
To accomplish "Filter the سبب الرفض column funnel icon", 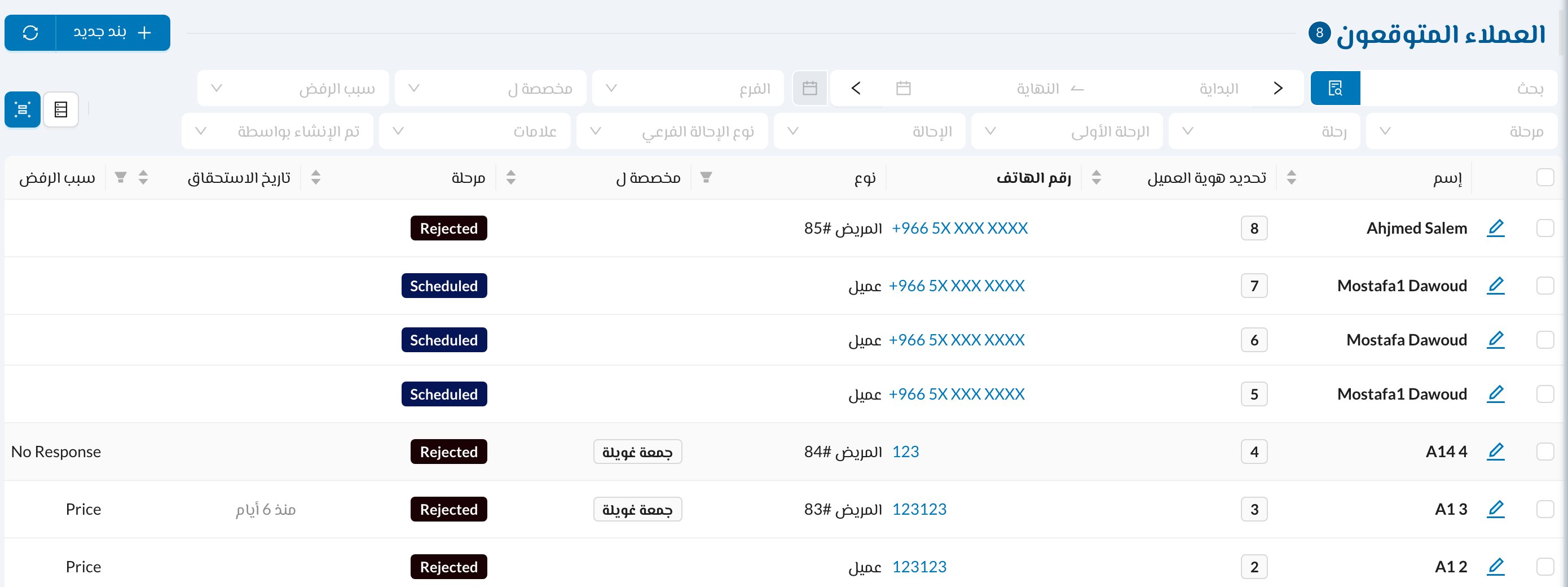I will 121,177.
